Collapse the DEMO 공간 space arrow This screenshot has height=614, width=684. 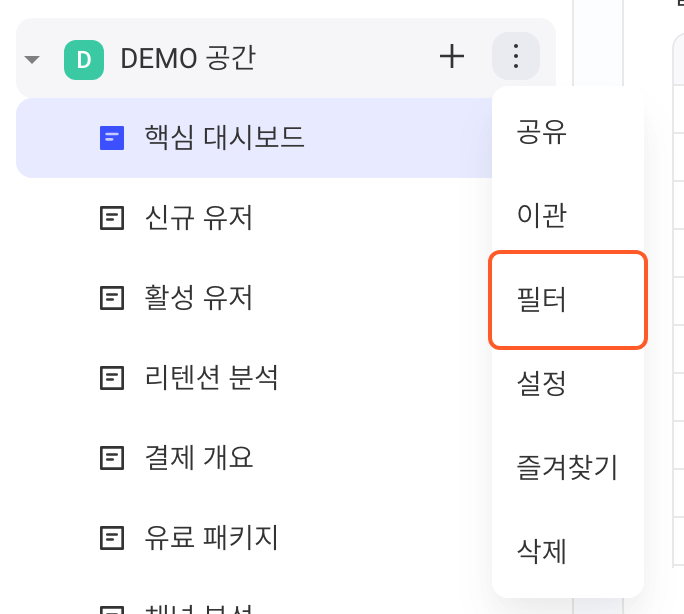[32, 59]
